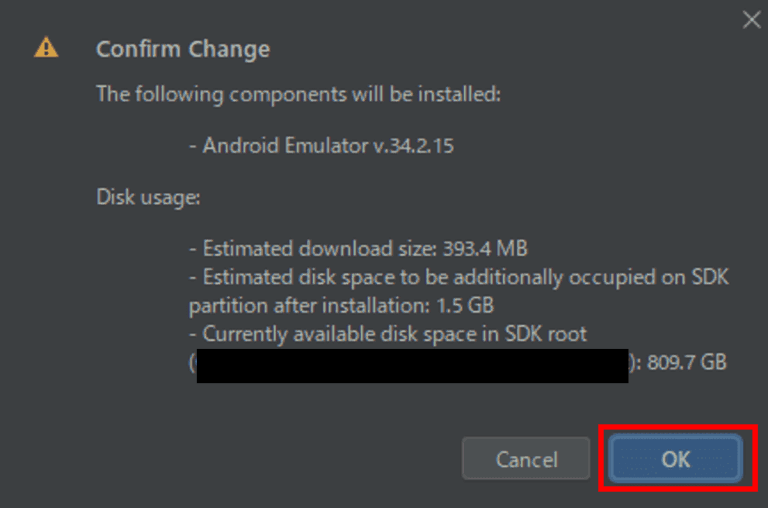This screenshot has width=768, height=508.
Task: Click the v.34.2.15 version number
Action: 414,145
